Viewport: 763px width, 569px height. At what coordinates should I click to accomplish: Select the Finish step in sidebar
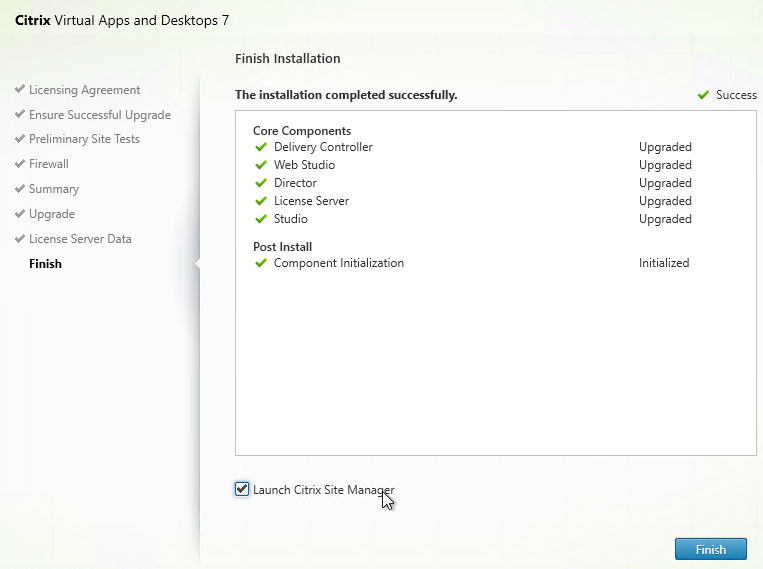click(x=45, y=264)
